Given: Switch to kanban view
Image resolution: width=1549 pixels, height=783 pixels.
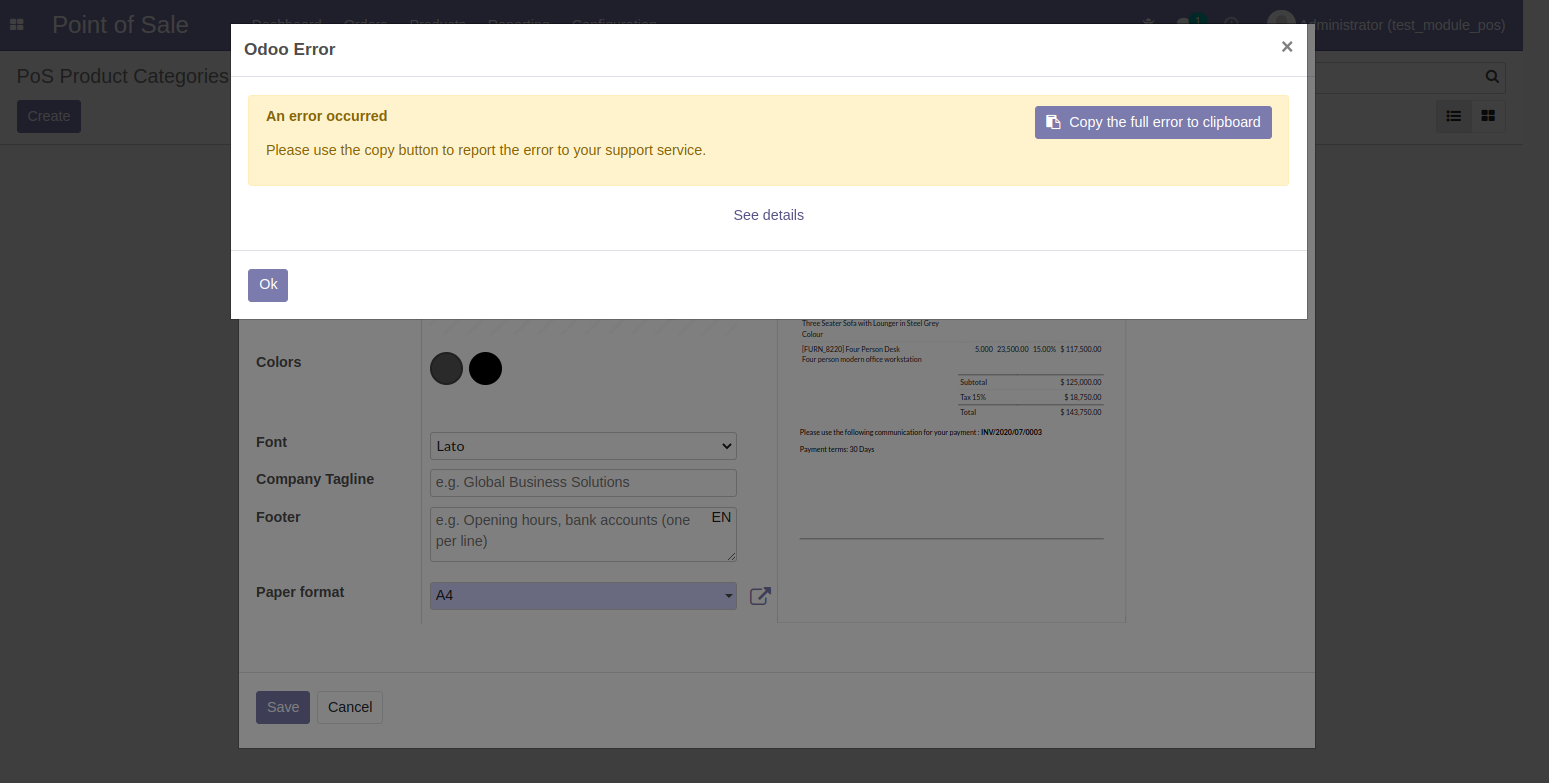Looking at the screenshot, I should [1488, 116].
